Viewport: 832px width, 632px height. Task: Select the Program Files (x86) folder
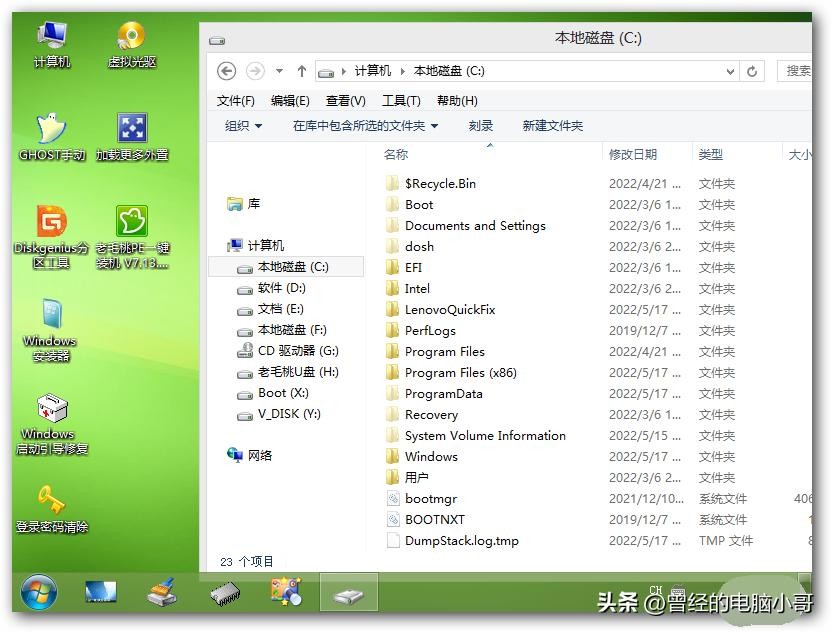coord(460,373)
